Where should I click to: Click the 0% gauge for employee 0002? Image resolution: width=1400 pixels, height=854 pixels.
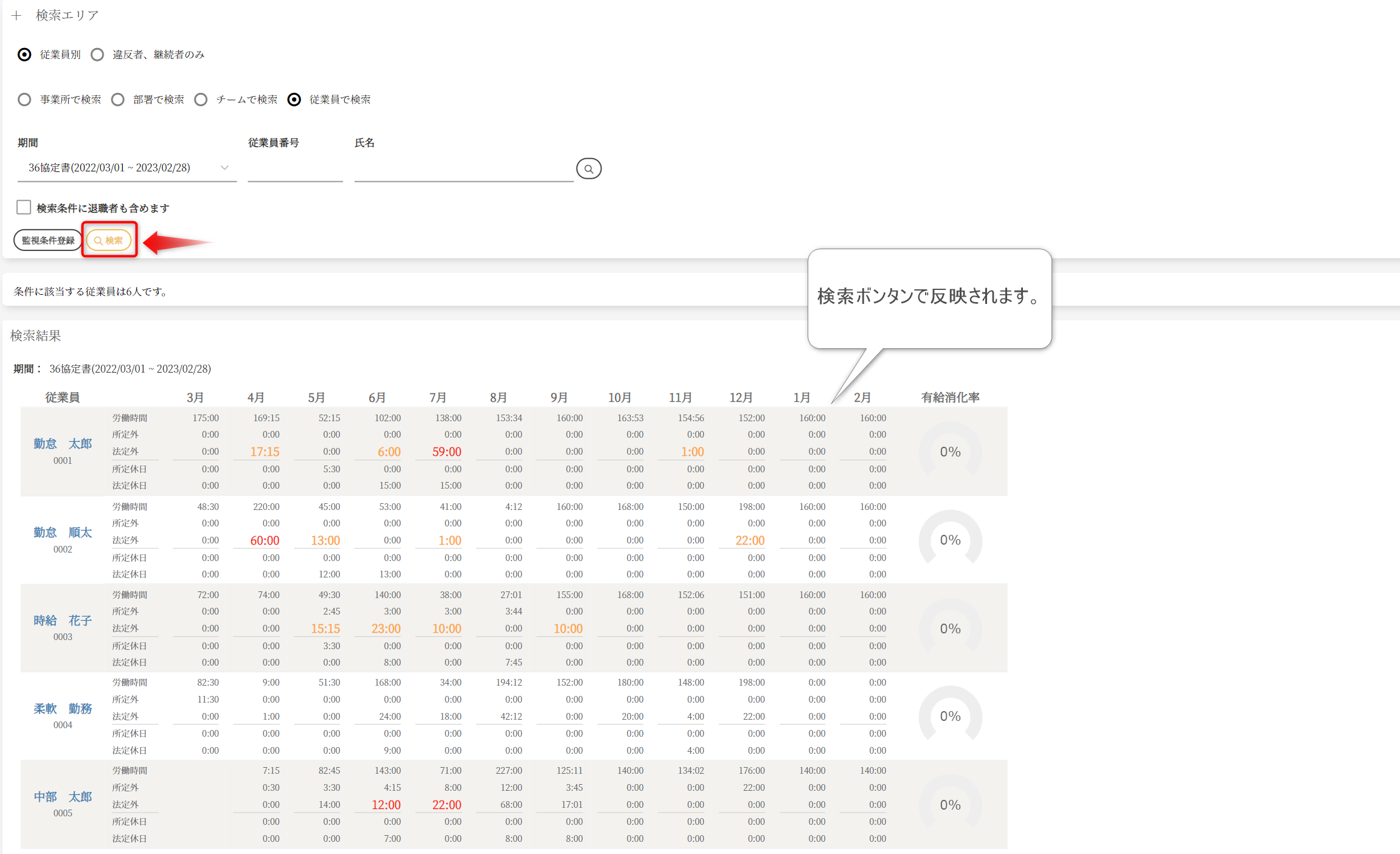point(949,540)
